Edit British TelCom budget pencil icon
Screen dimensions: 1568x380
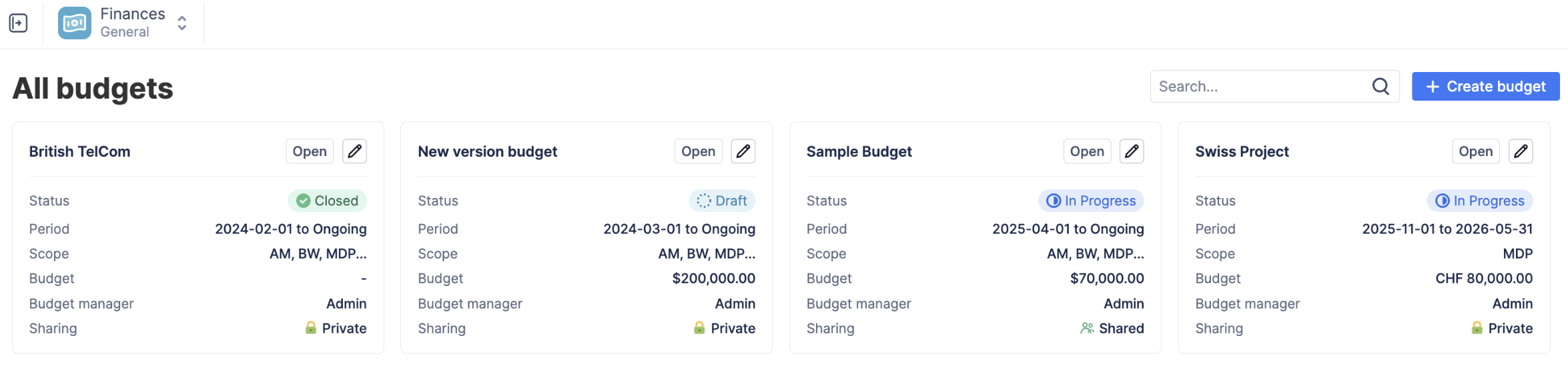(354, 151)
